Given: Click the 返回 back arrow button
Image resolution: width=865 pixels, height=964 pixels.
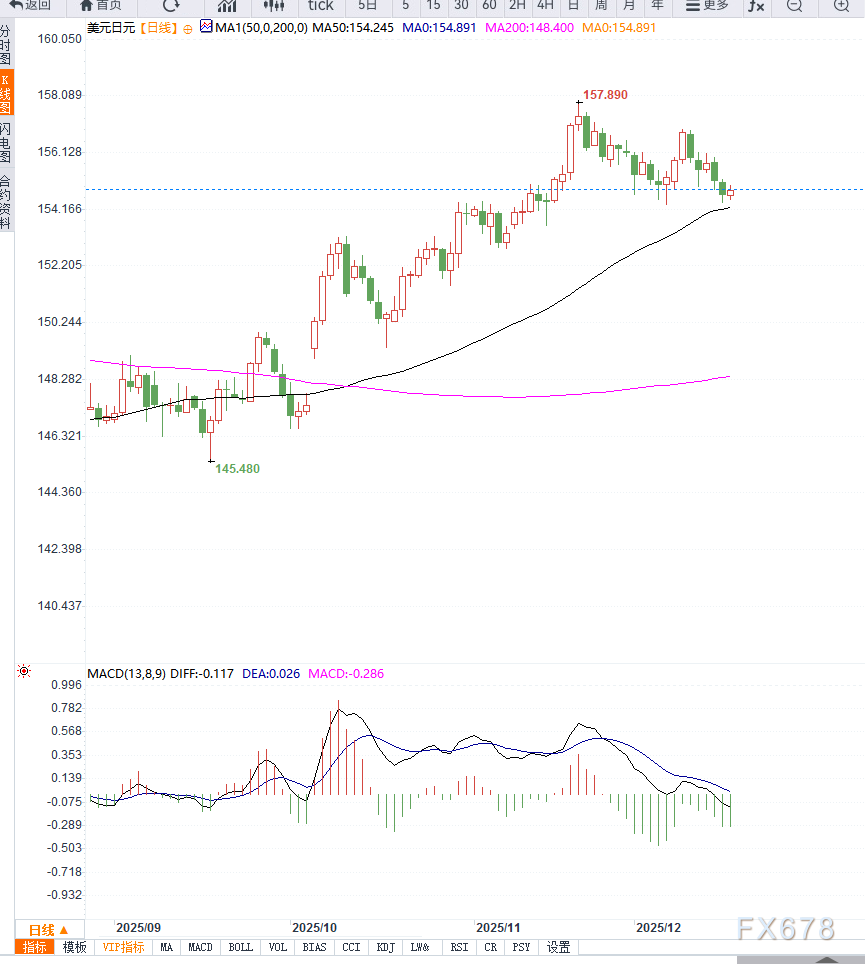Looking at the screenshot, I should pyautogui.click(x=30, y=6).
